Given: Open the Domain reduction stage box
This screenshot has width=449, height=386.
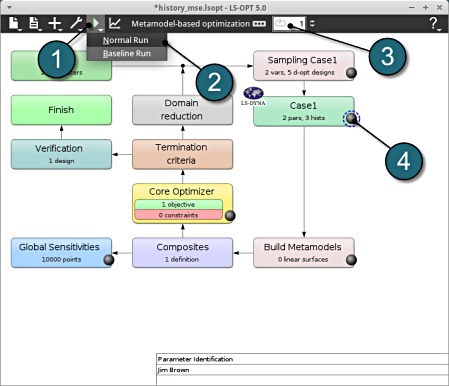Looking at the screenshot, I should click(182, 110).
